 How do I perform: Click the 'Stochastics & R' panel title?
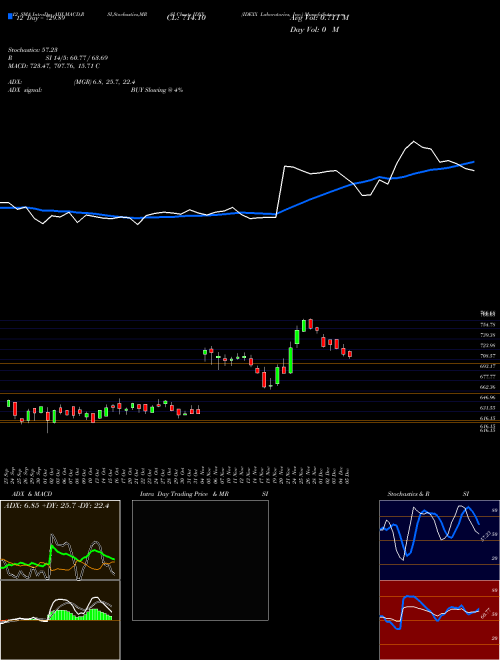point(409,494)
